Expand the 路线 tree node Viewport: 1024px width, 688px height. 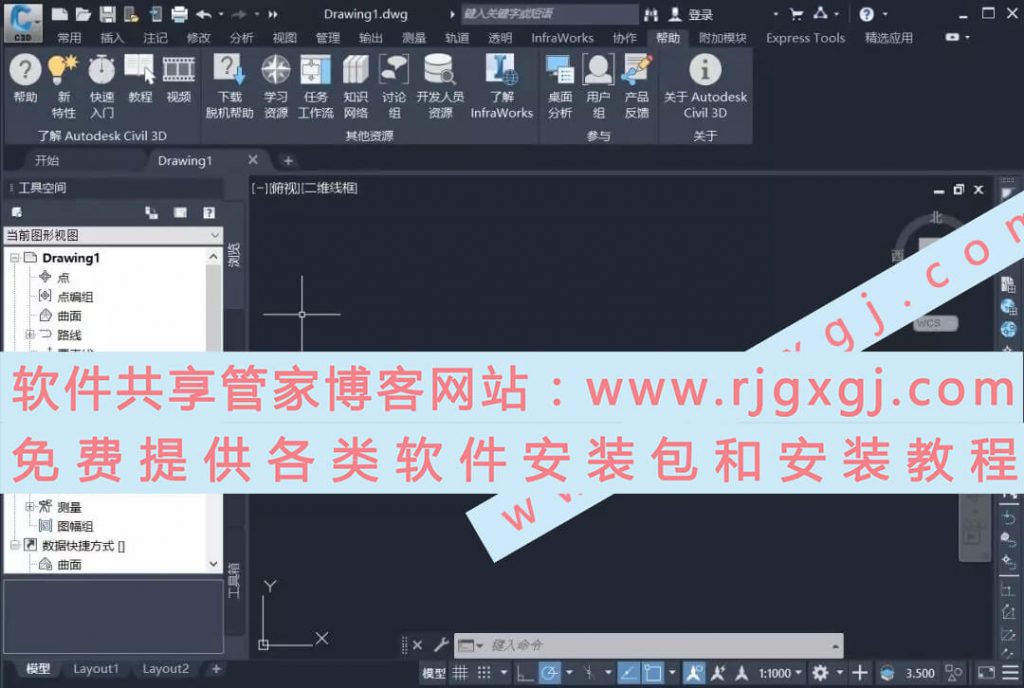[x=29, y=334]
